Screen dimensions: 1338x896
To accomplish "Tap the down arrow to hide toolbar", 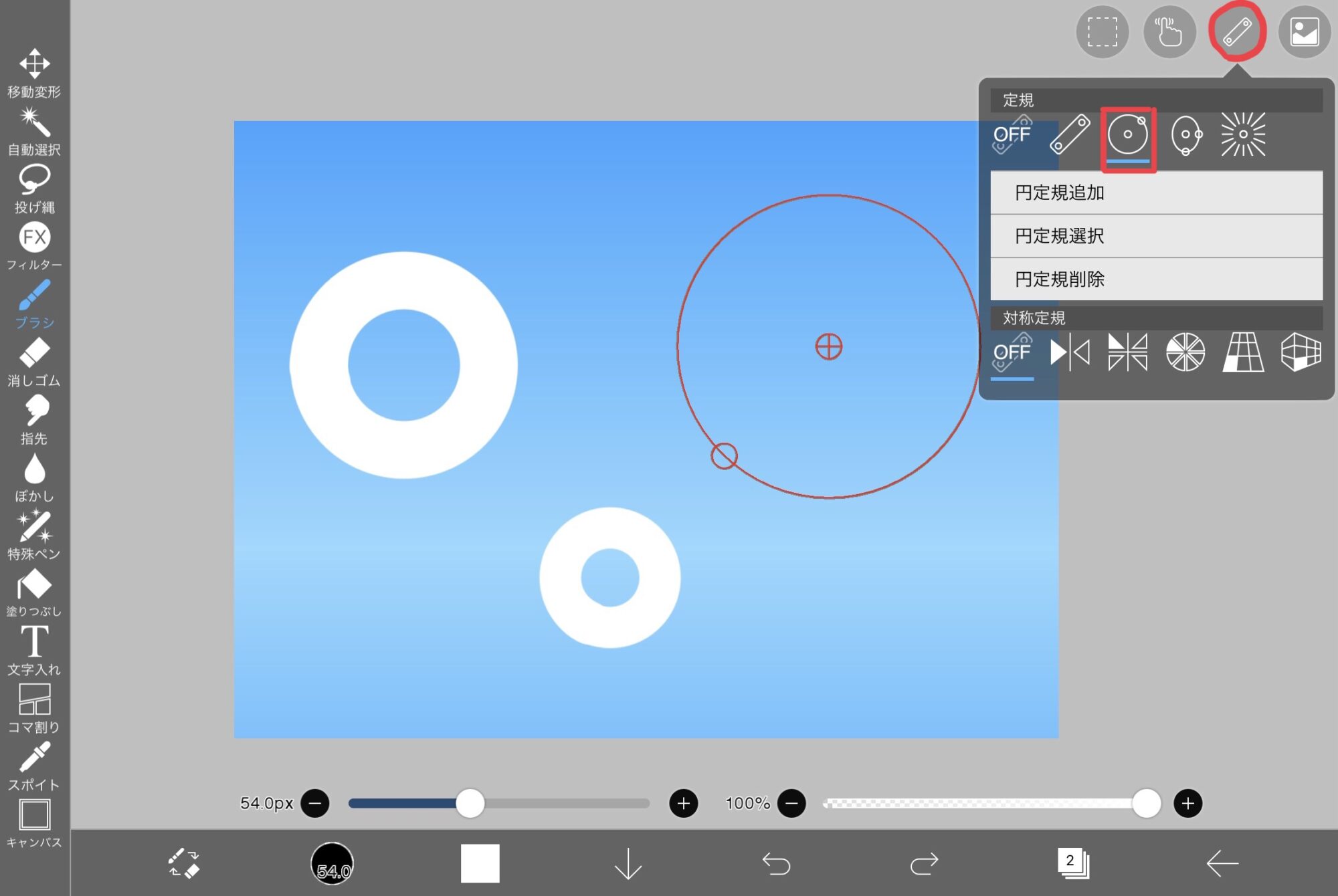I will (x=628, y=863).
